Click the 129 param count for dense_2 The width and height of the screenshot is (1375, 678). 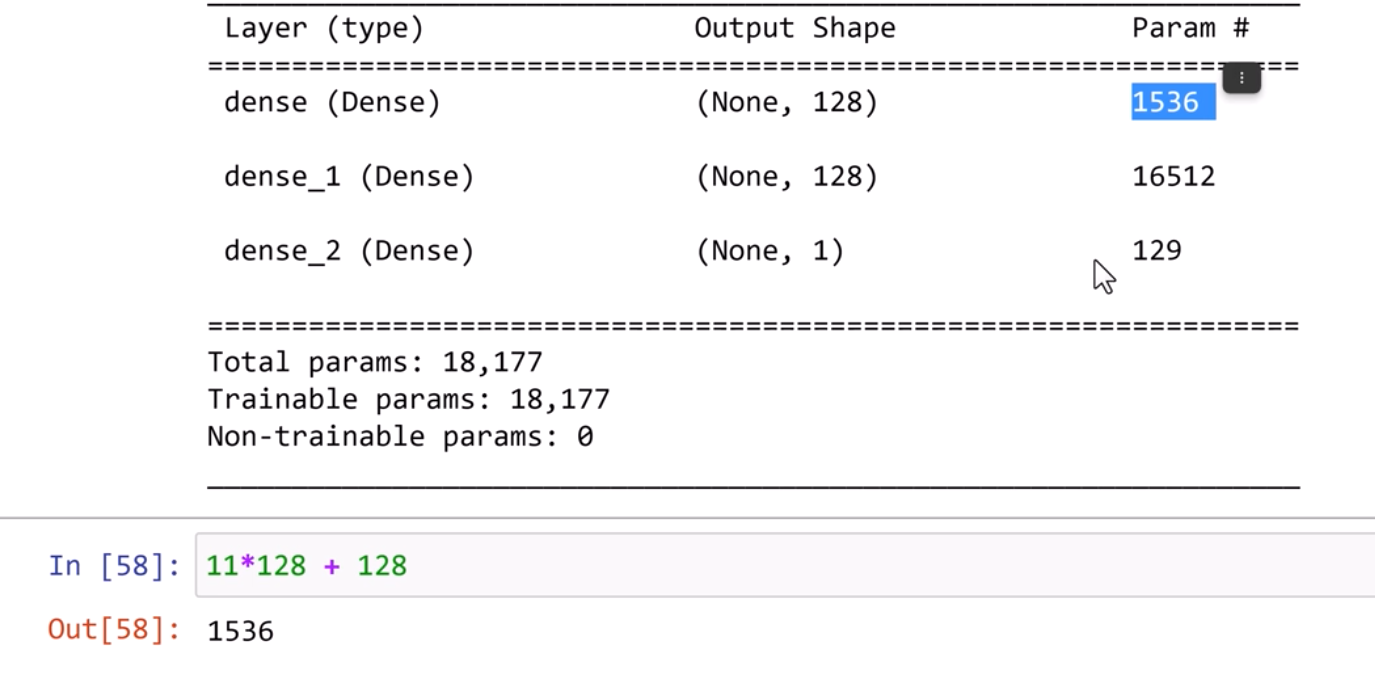[x=1156, y=250]
